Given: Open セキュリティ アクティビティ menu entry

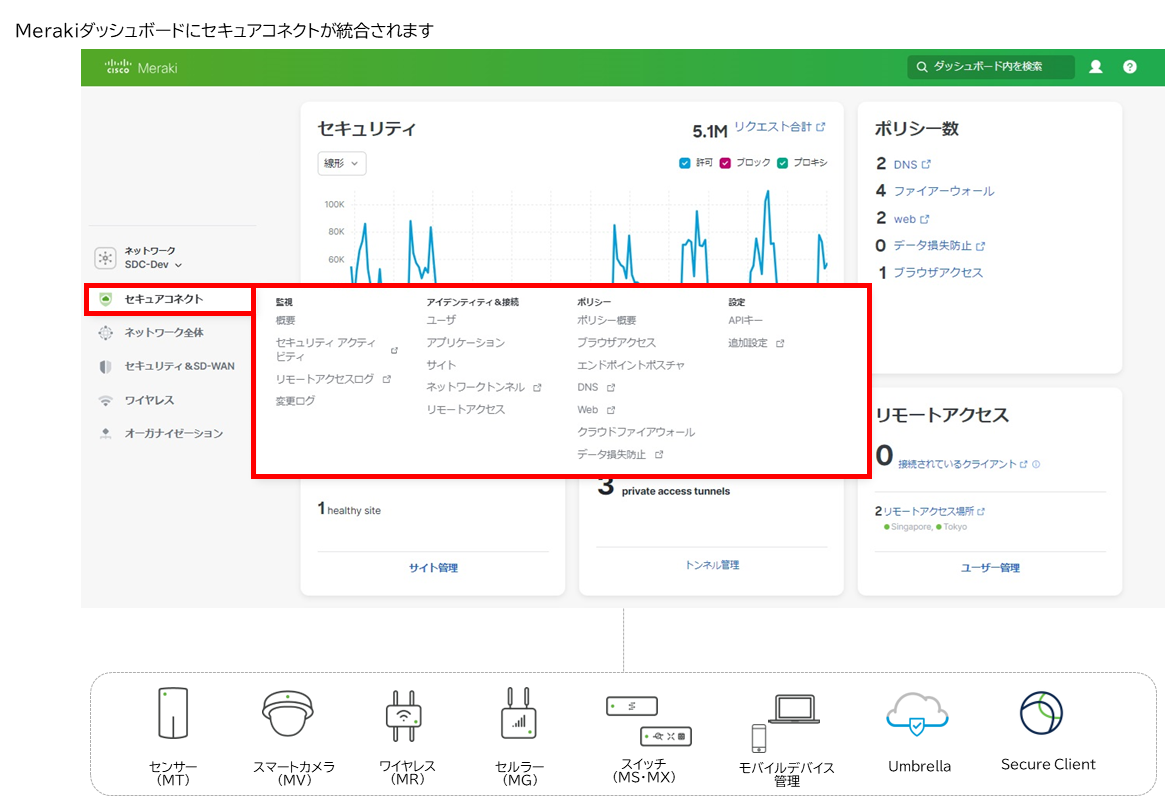Looking at the screenshot, I should click(325, 349).
